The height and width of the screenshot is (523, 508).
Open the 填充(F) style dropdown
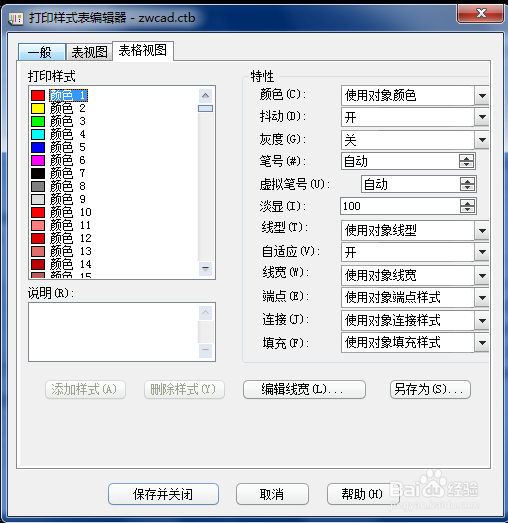(482, 343)
